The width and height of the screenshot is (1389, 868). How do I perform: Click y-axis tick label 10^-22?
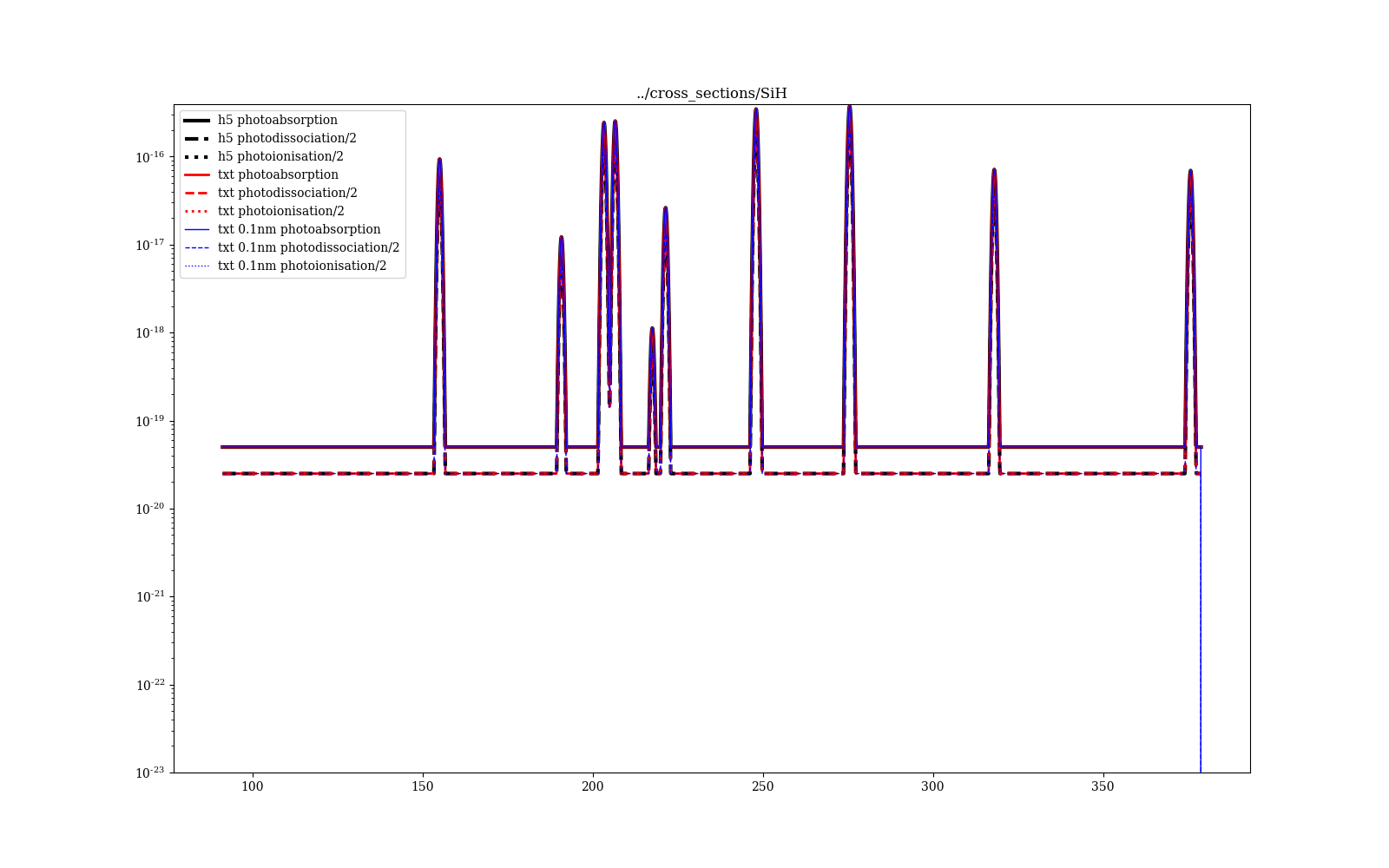pos(150,685)
